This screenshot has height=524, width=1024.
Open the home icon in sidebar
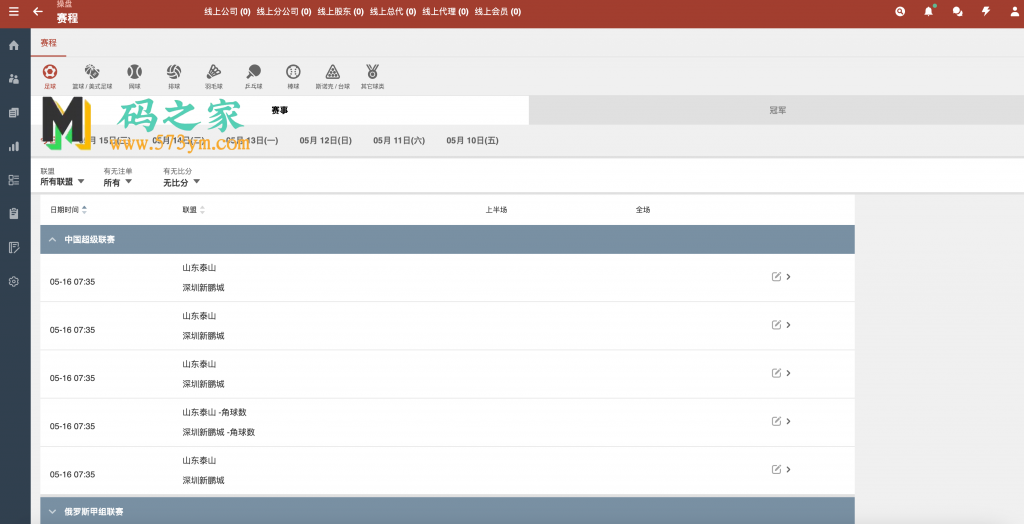pyautogui.click(x=14, y=46)
